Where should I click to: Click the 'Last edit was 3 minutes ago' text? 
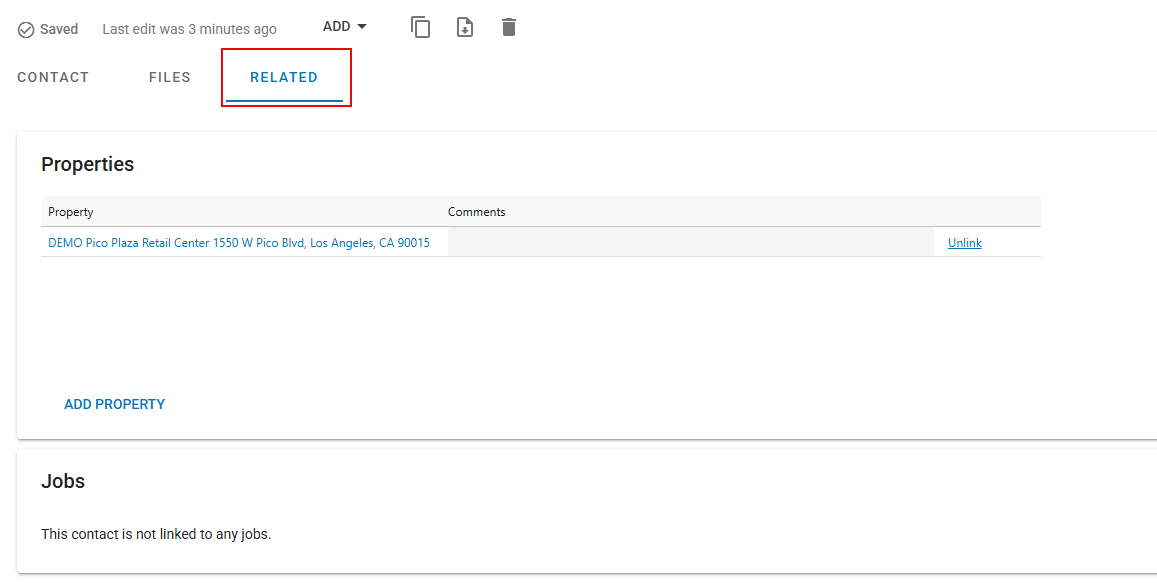point(190,30)
